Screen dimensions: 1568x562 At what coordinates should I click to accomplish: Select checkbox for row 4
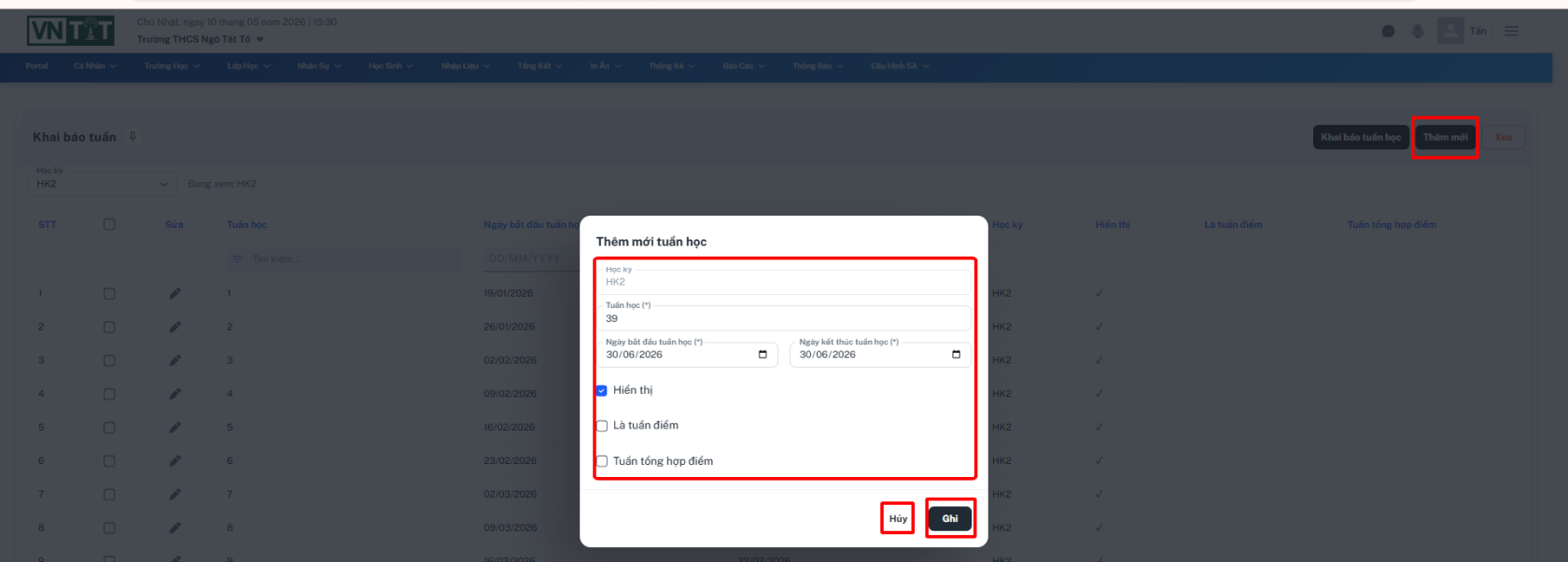tap(109, 394)
